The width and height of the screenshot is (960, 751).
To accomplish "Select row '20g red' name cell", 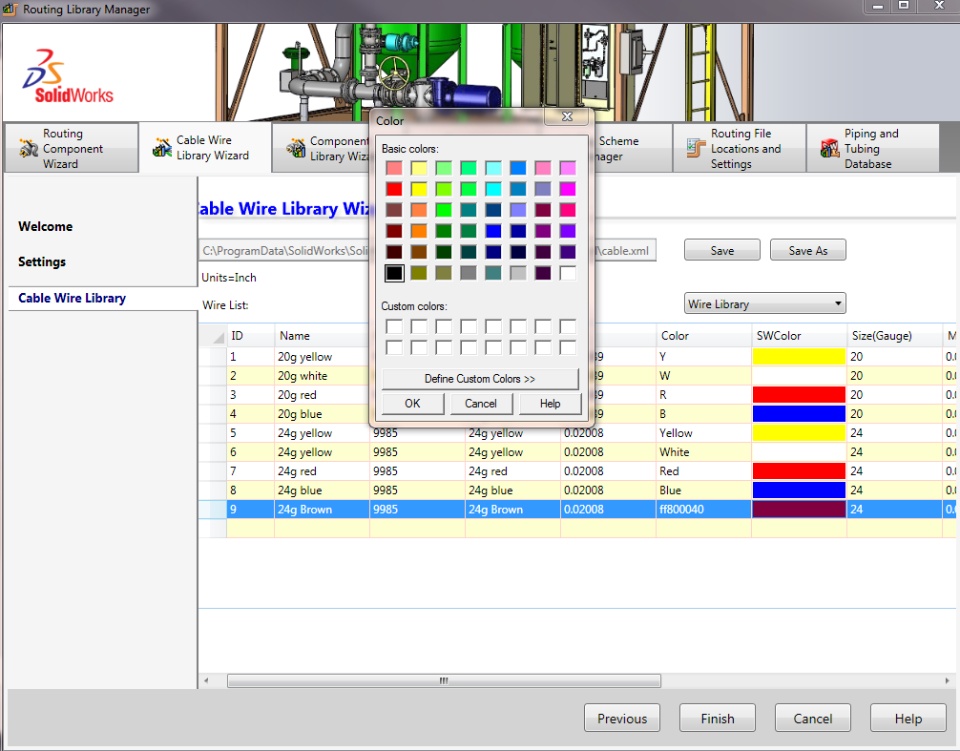I will click(x=322, y=395).
